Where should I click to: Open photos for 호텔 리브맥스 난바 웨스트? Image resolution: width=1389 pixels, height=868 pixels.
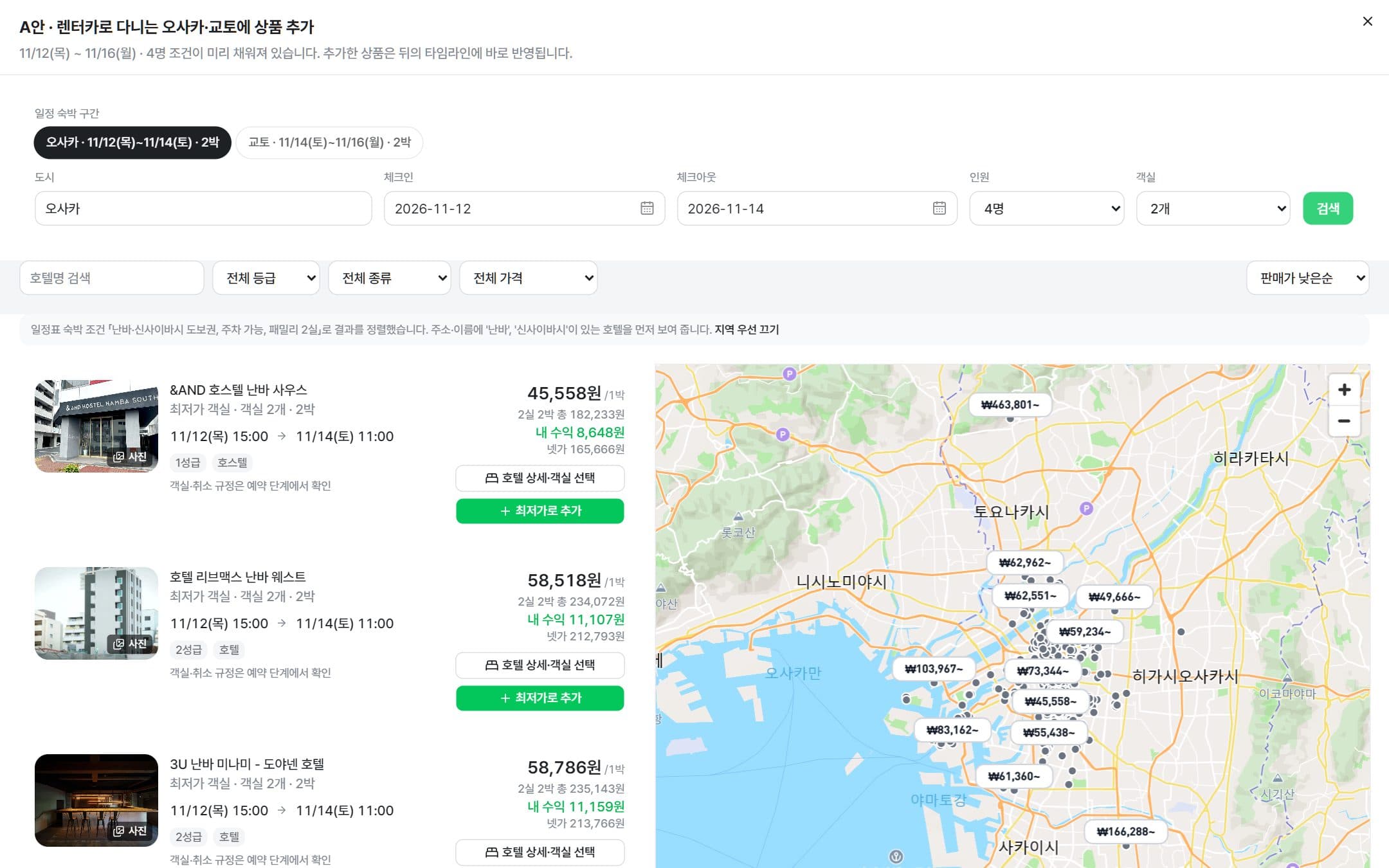coord(131,644)
